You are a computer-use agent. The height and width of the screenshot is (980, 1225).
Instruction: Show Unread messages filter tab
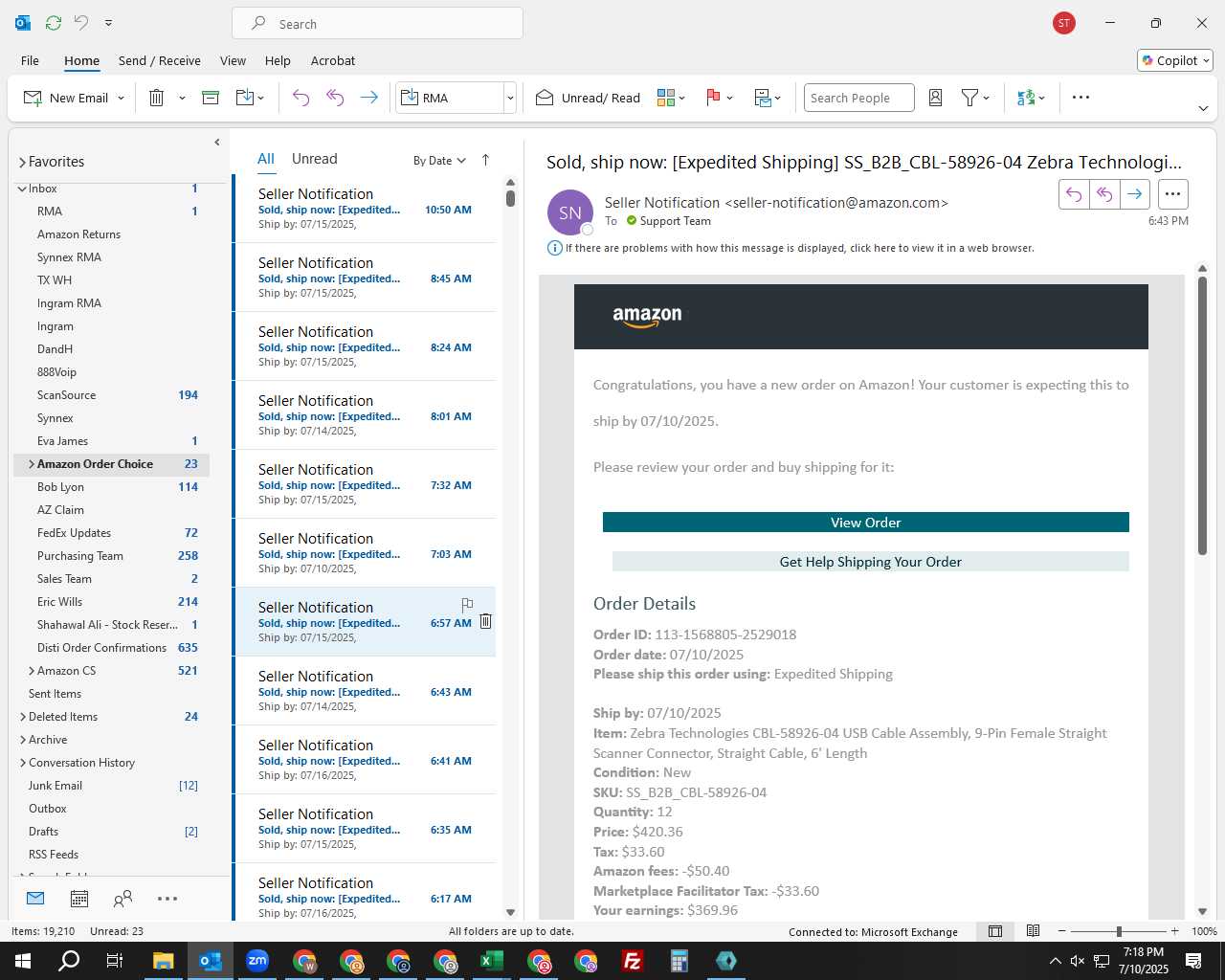[x=314, y=159]
